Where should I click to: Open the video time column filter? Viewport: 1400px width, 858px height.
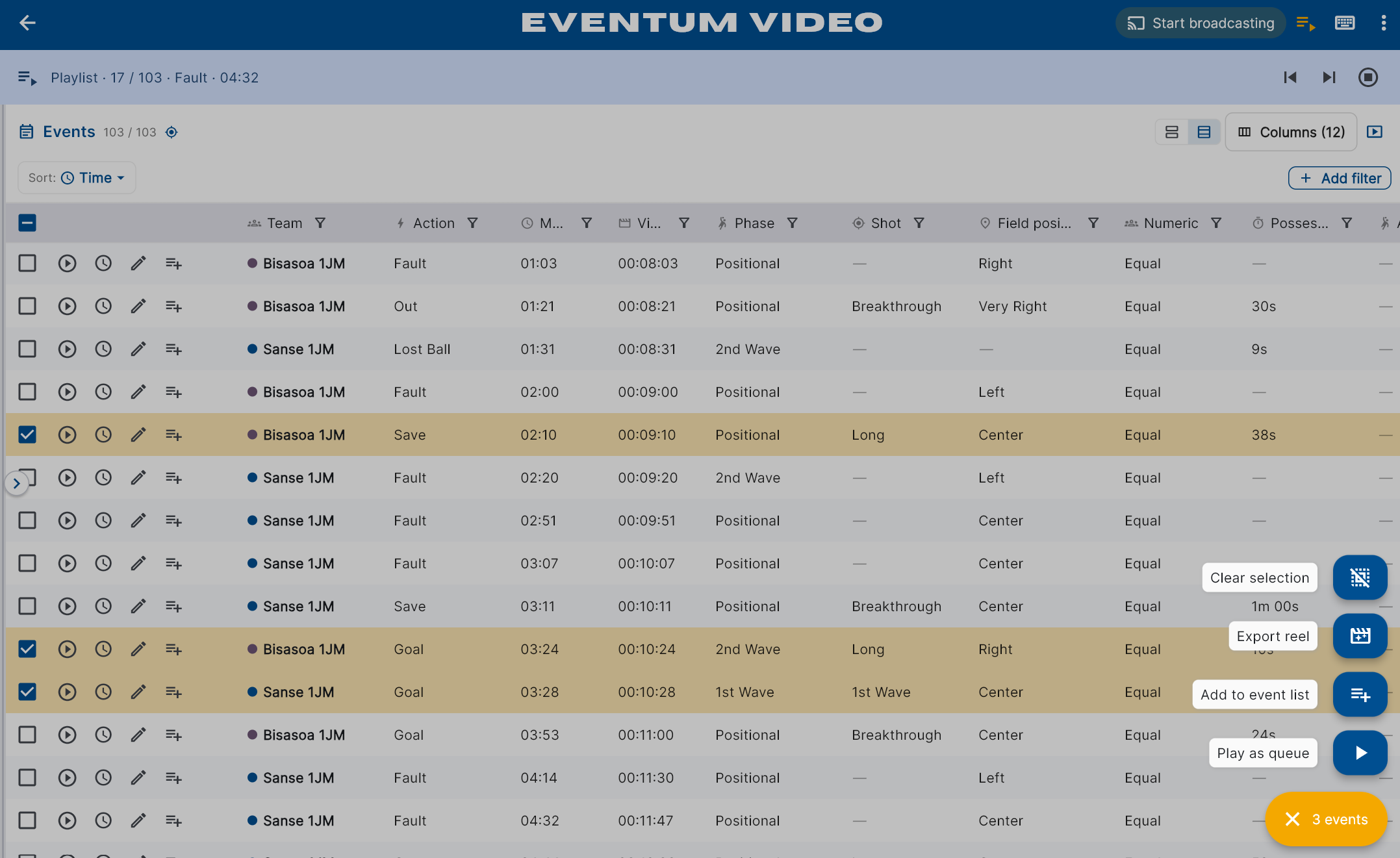[684, 223]
